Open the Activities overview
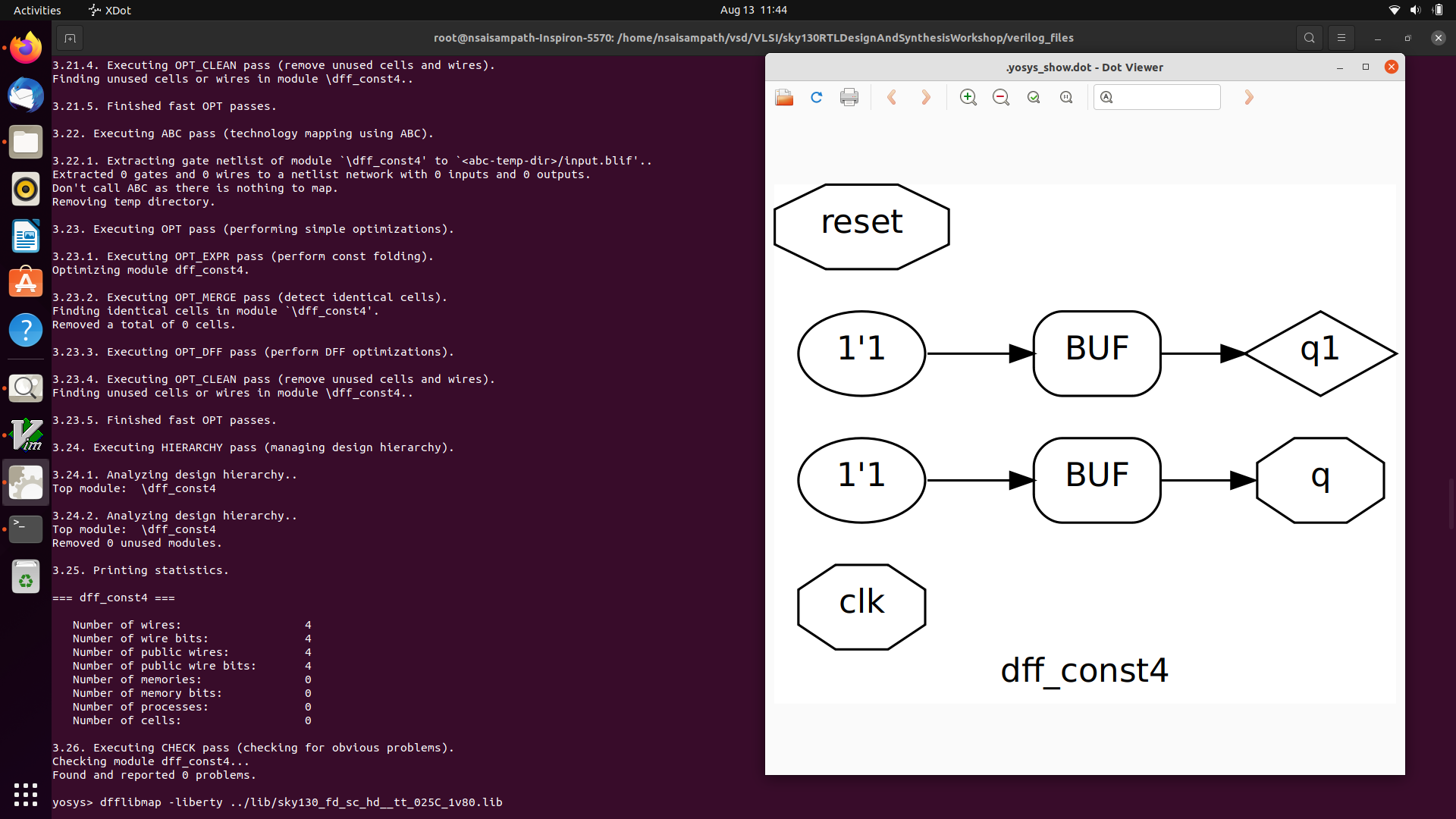The width and height of the screenshot is (1456, 819). [x=37, y=10]
